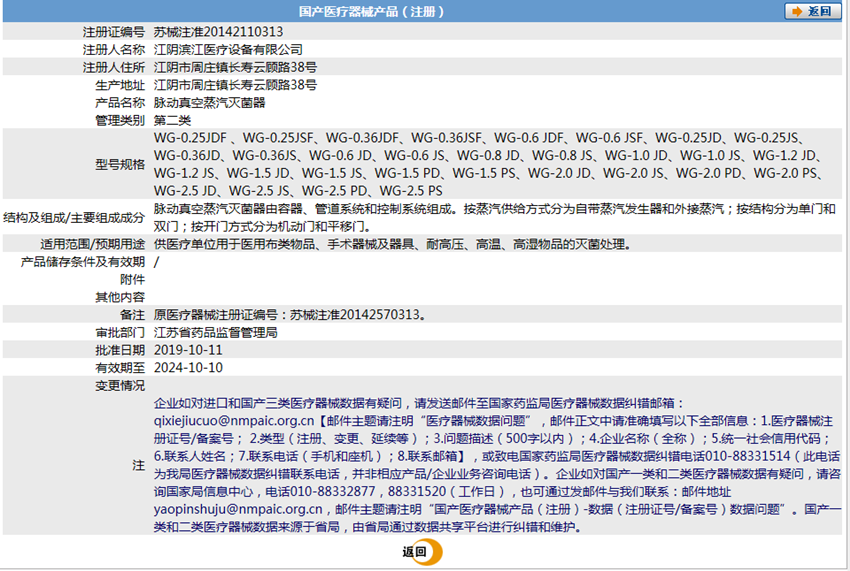Screen dimensions: 850x571
Task: Click registrant name 江阴滨江医疗设备有限公司
Action: (228, 50)
